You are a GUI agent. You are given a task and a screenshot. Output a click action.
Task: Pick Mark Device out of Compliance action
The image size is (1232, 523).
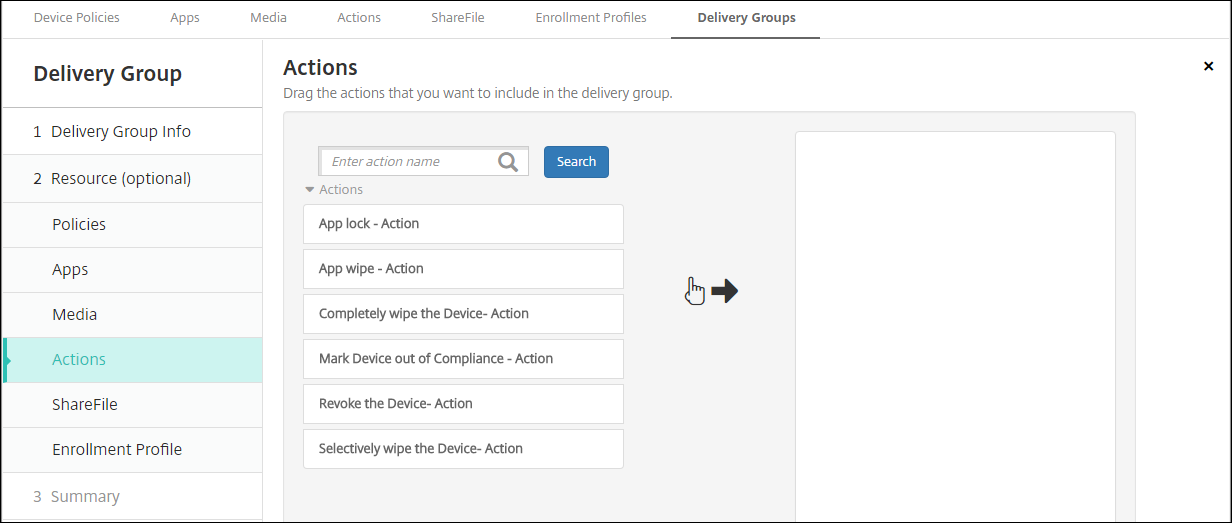[463, 359]
